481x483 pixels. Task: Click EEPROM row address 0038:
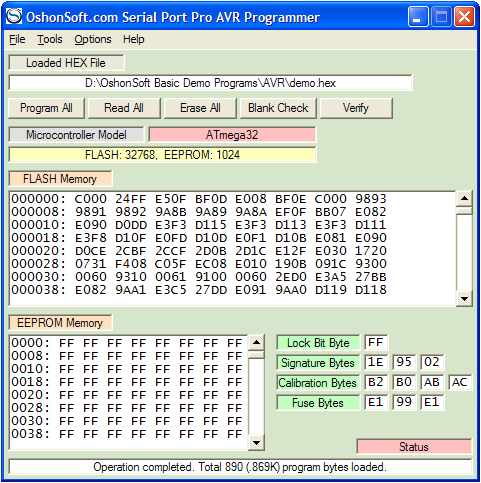[x=31, y=434]
